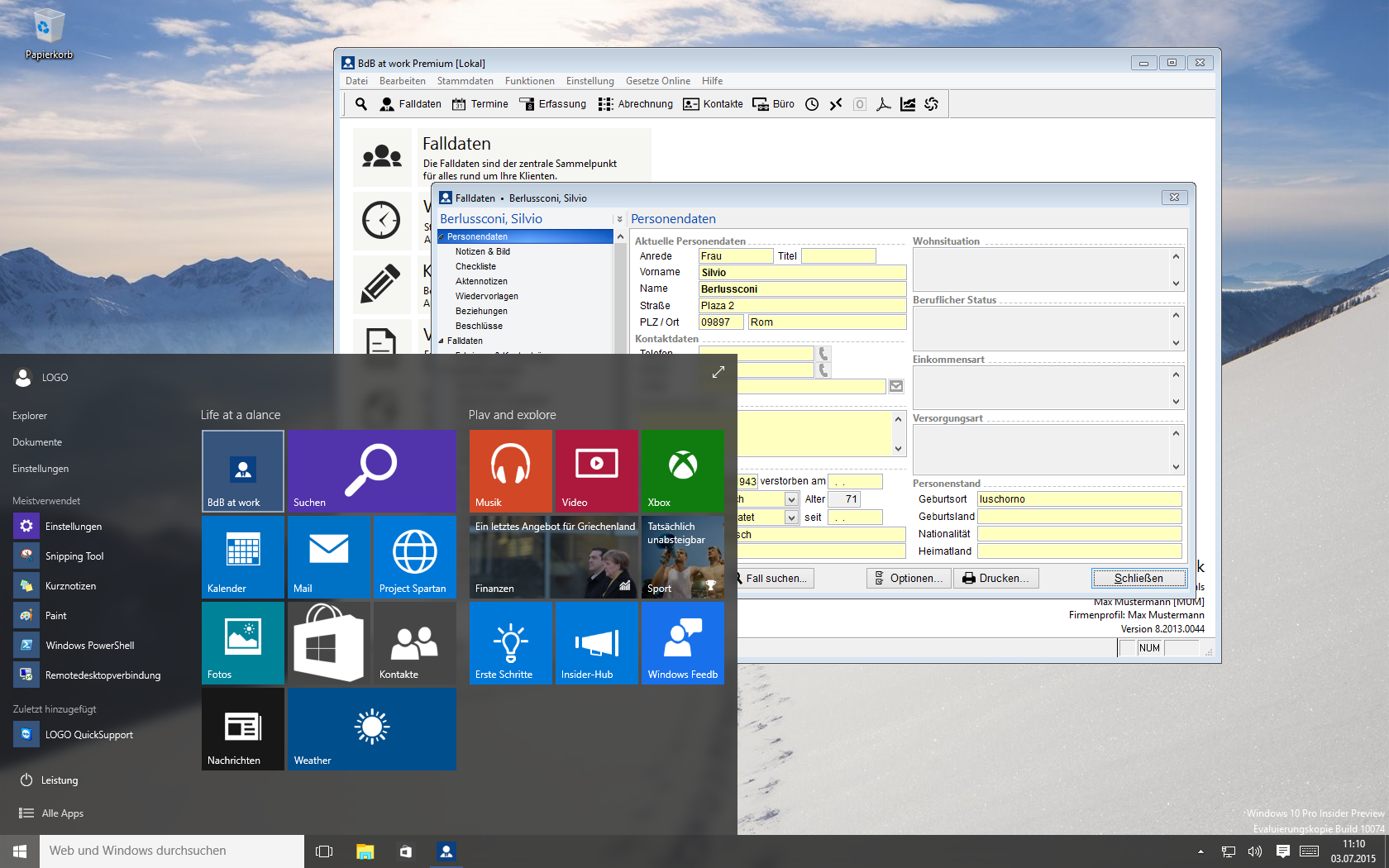1389x868 pixels.
Task: Open the Datei menu
Action: (357, 81)
